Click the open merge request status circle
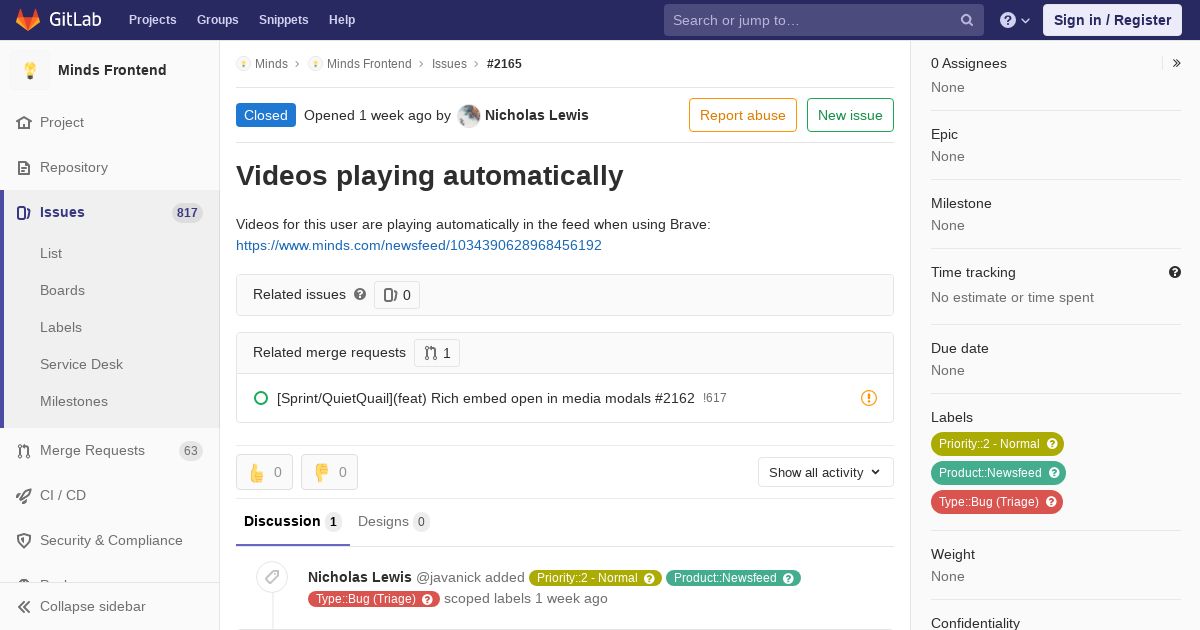This screenshot has height=630, width=1200. (261, 398)
